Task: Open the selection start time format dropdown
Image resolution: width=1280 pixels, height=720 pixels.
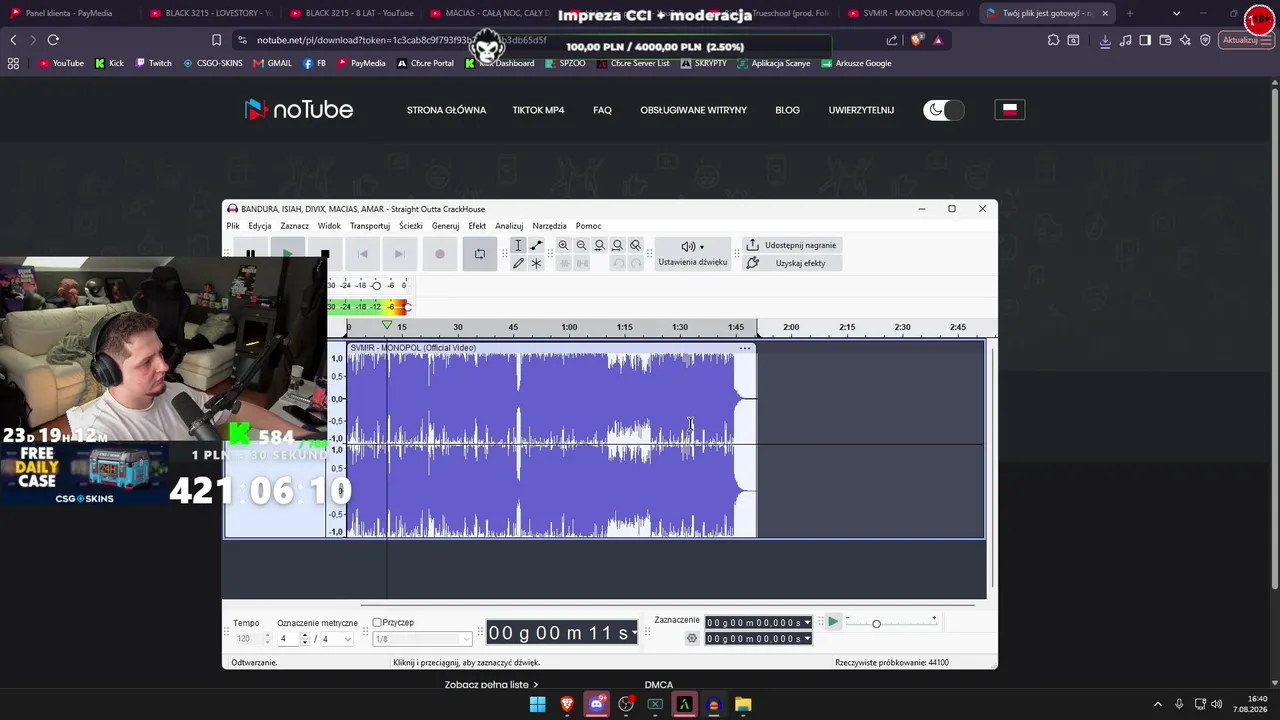Action: click(x=807, y=623)
